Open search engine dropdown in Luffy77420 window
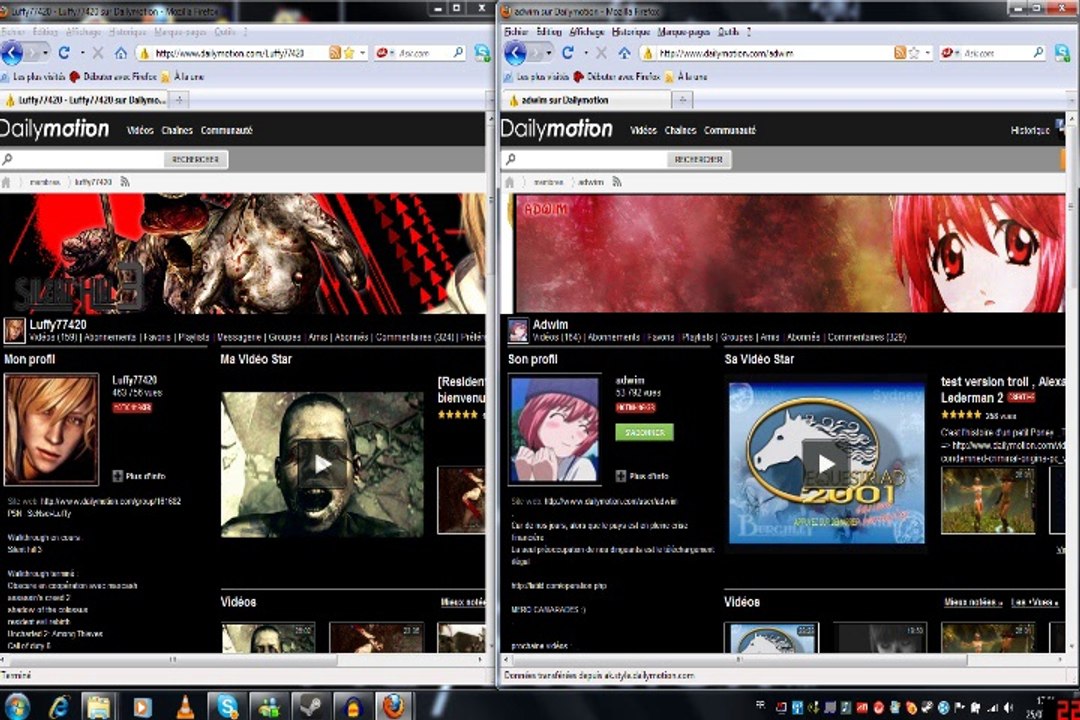The width and height of the screenshot is (1080, 720). (393, 52)
